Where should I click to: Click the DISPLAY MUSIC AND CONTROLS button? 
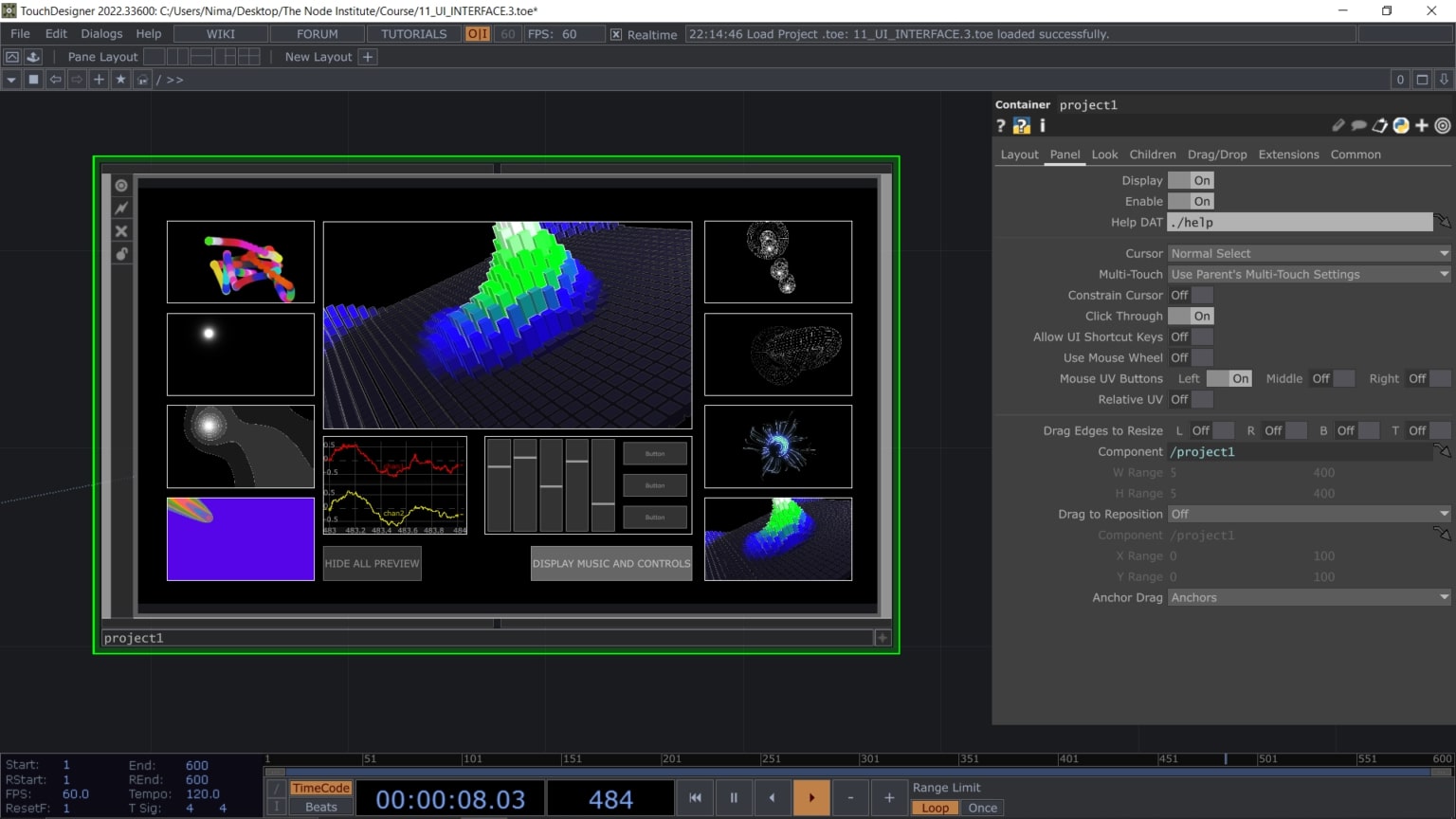click(x=610, y=563)
